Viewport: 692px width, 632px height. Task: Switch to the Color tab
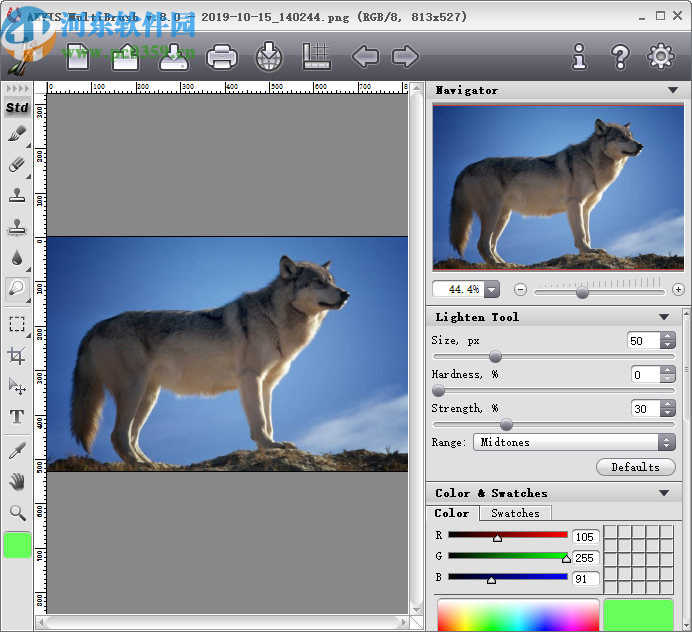point(452,513)
